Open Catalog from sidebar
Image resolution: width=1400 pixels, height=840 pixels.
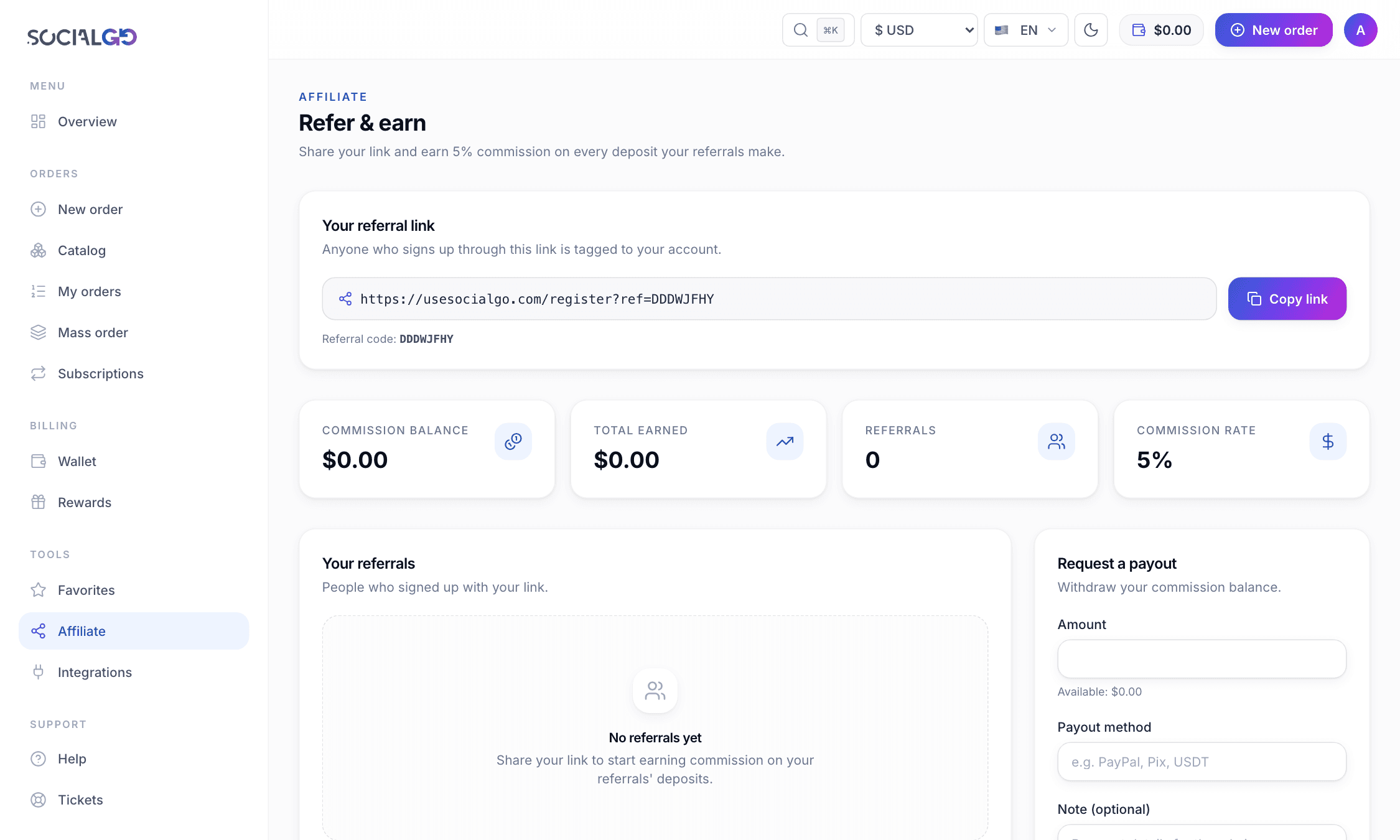point(134,250)
